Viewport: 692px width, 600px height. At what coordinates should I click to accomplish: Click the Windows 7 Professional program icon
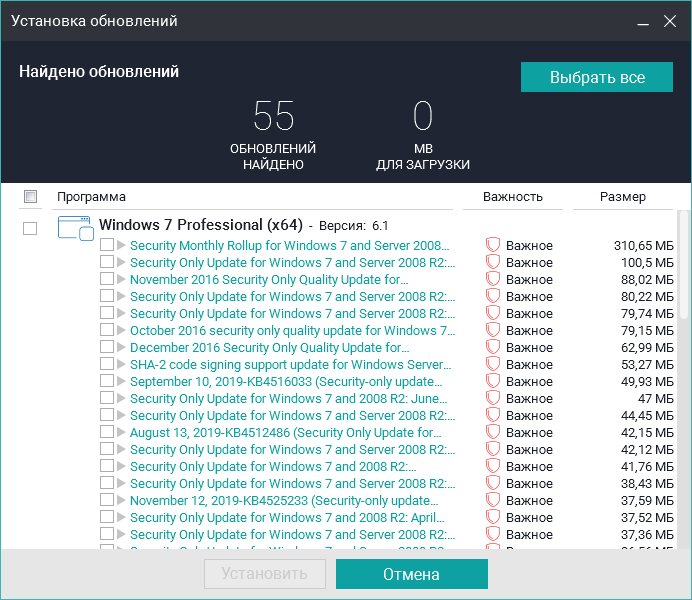tap(76, 228)
